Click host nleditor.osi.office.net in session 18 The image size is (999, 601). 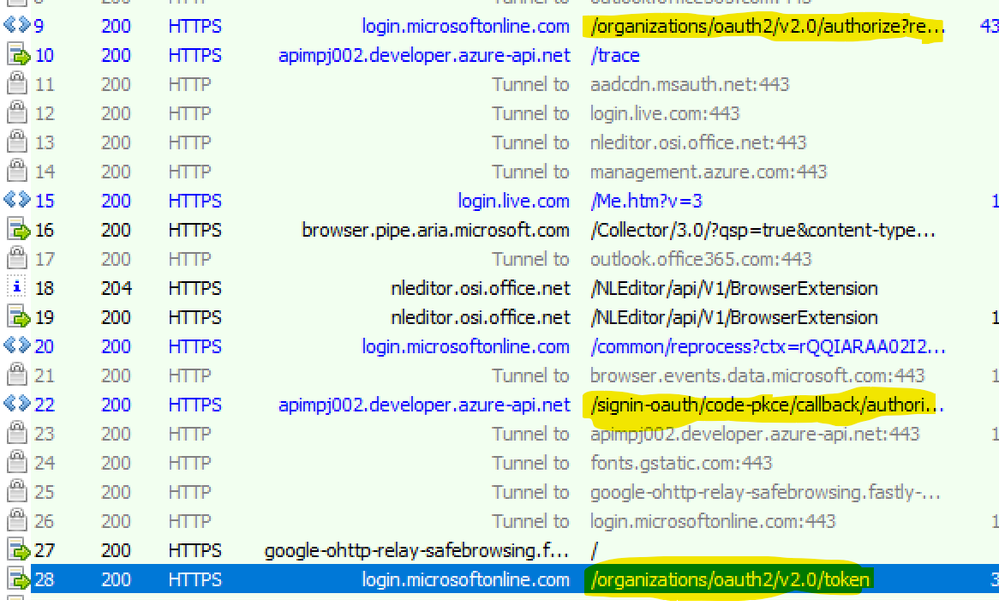click(480, 289)
